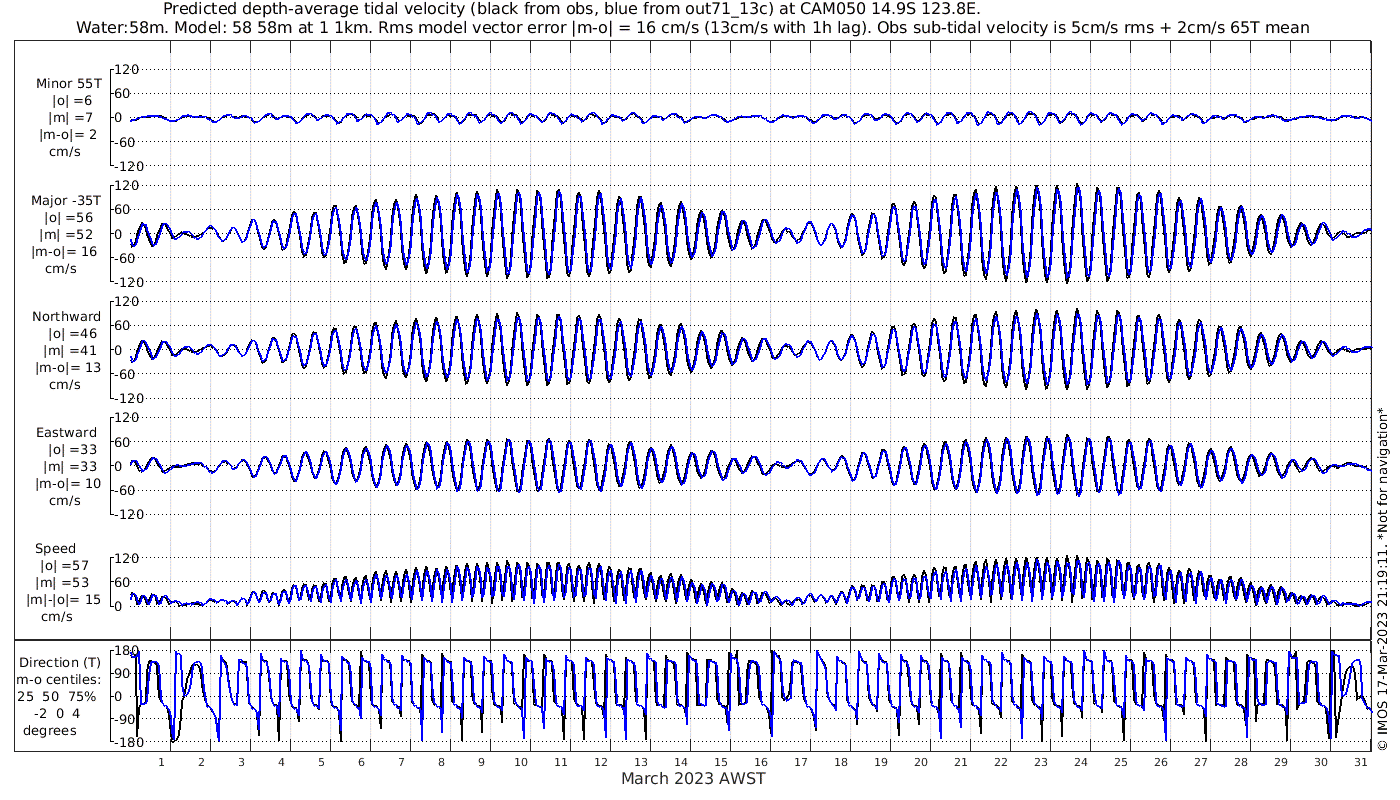Click the Rms model vector error subtitle line

coord(693,28)
